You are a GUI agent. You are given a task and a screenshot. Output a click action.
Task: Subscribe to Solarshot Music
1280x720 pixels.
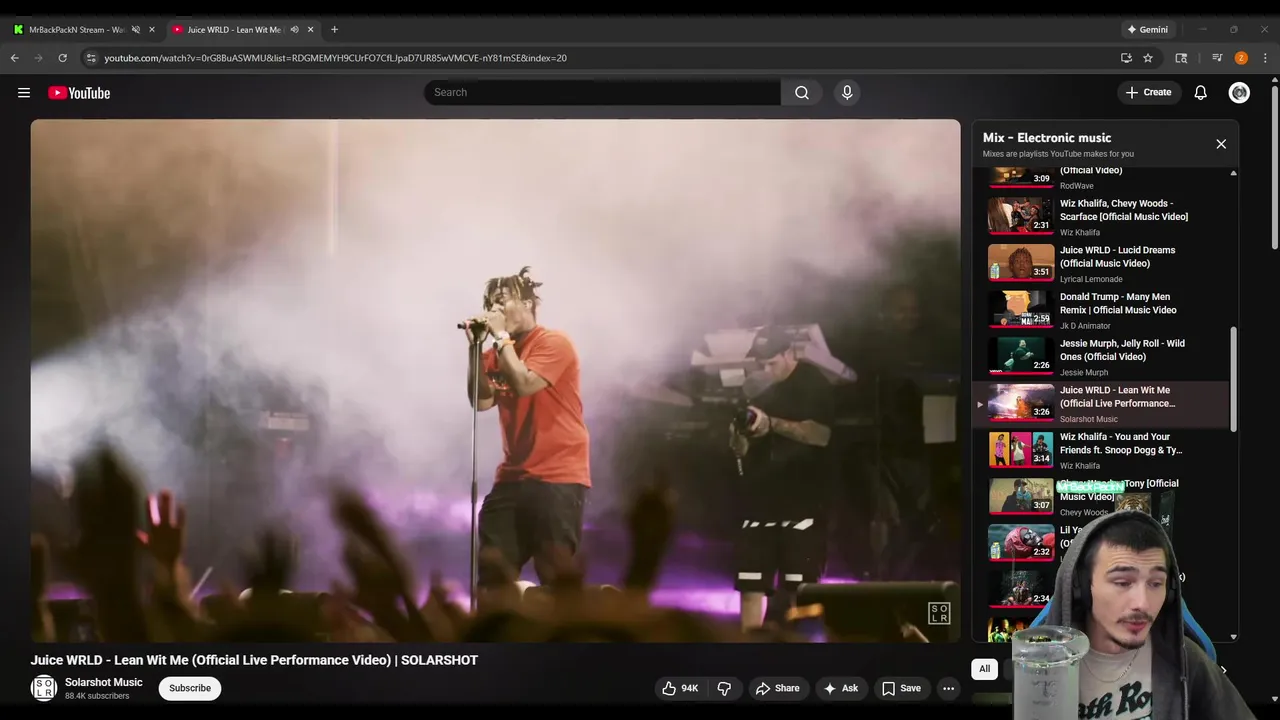tap(190, 688)
